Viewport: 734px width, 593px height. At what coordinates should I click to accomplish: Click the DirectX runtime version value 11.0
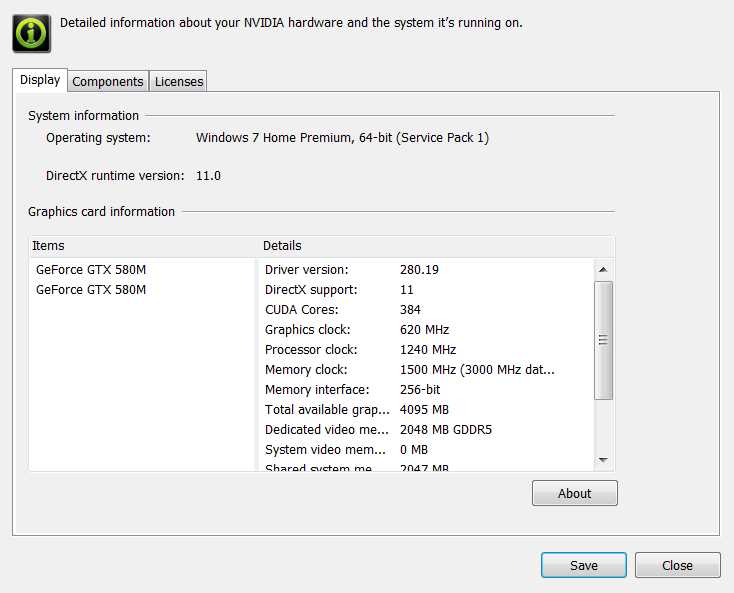tap(208, 176)
